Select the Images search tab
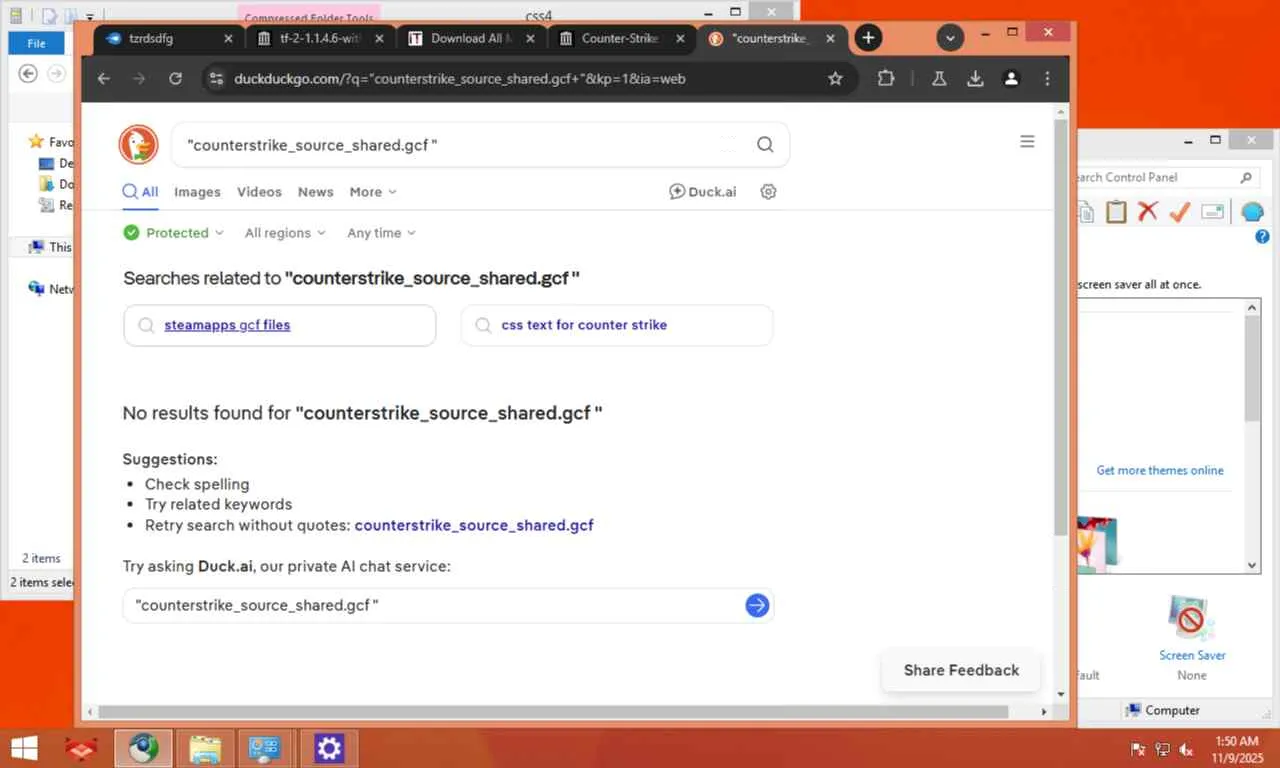 (x=197, y=192)
